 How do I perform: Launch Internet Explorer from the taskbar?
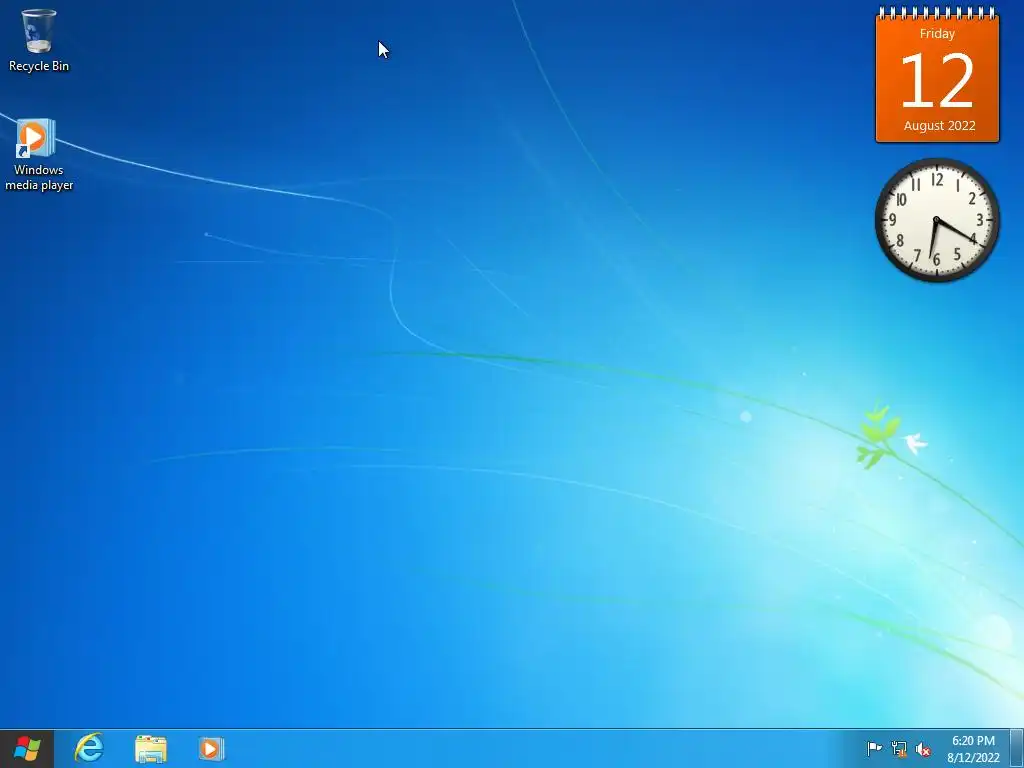click(89, 748)
